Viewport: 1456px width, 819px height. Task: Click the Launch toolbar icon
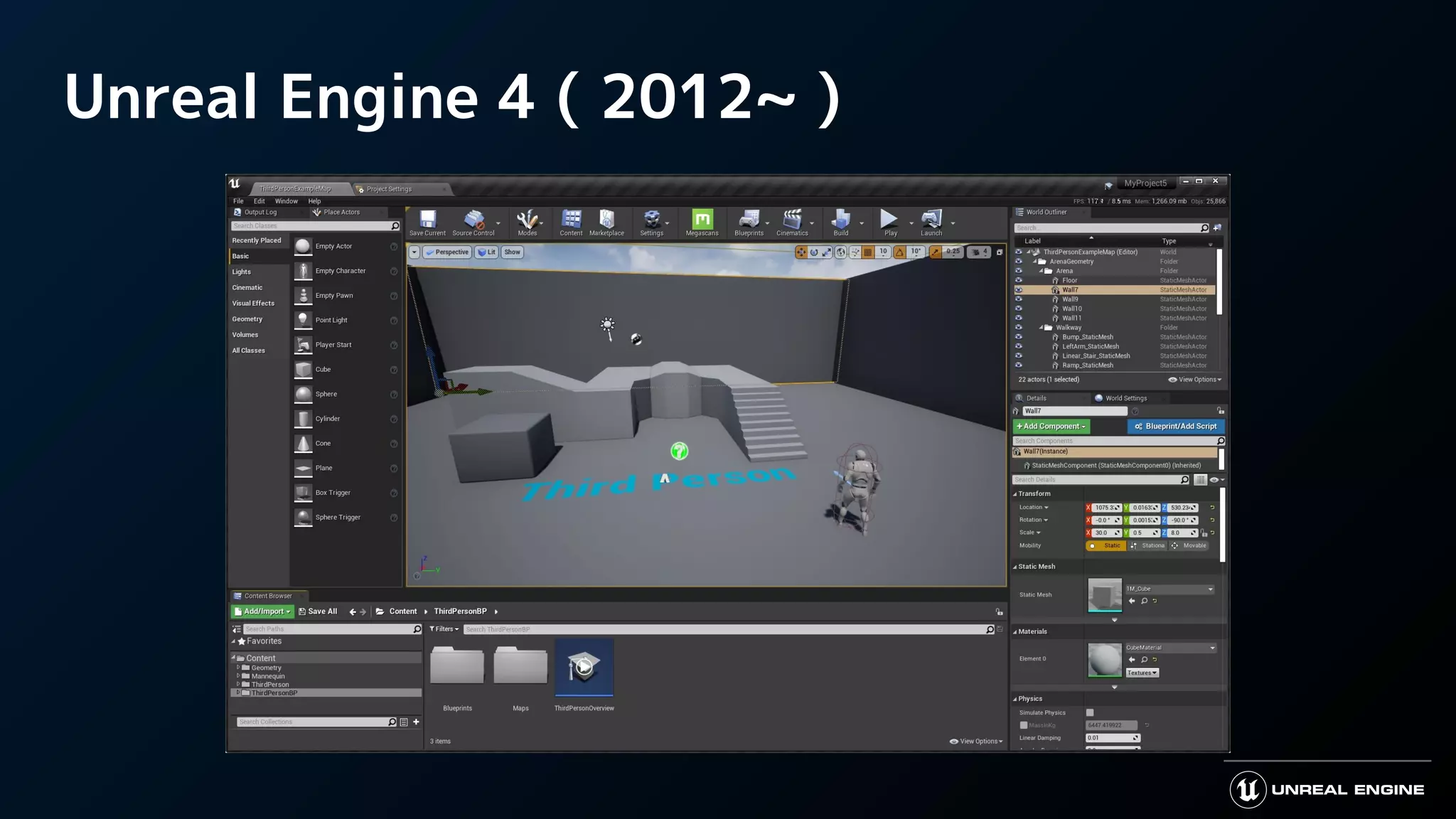point(931,223)
